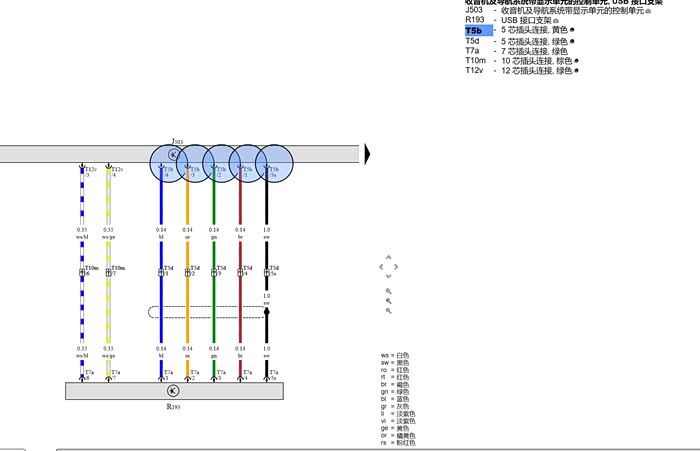Screen dimensions: 700x451
Task: Open the location icon after the J503 legend description
Action: pyautogui.click(x=648, y=11)
